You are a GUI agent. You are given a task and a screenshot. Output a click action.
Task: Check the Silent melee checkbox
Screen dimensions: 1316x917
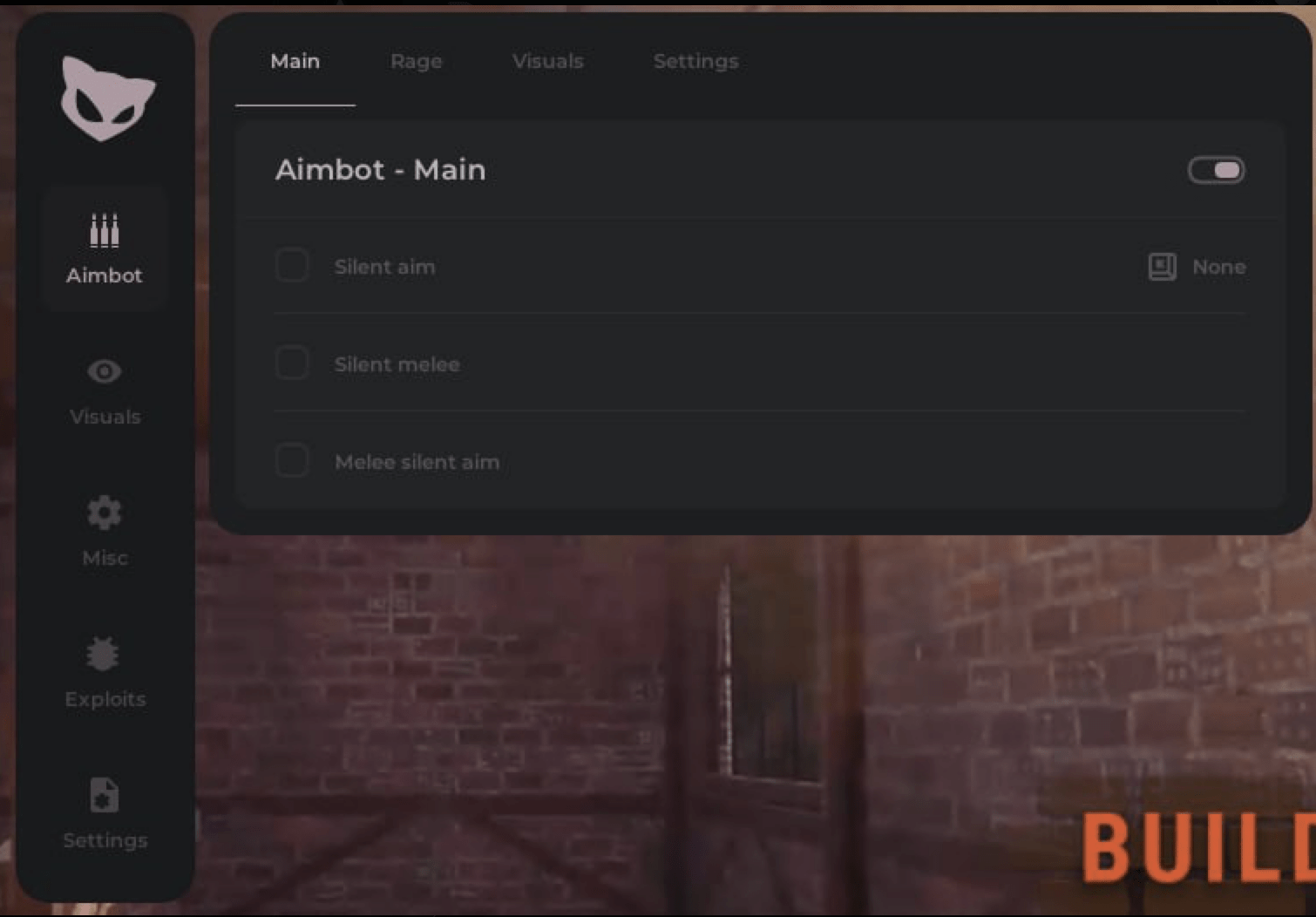click(292, 363)
